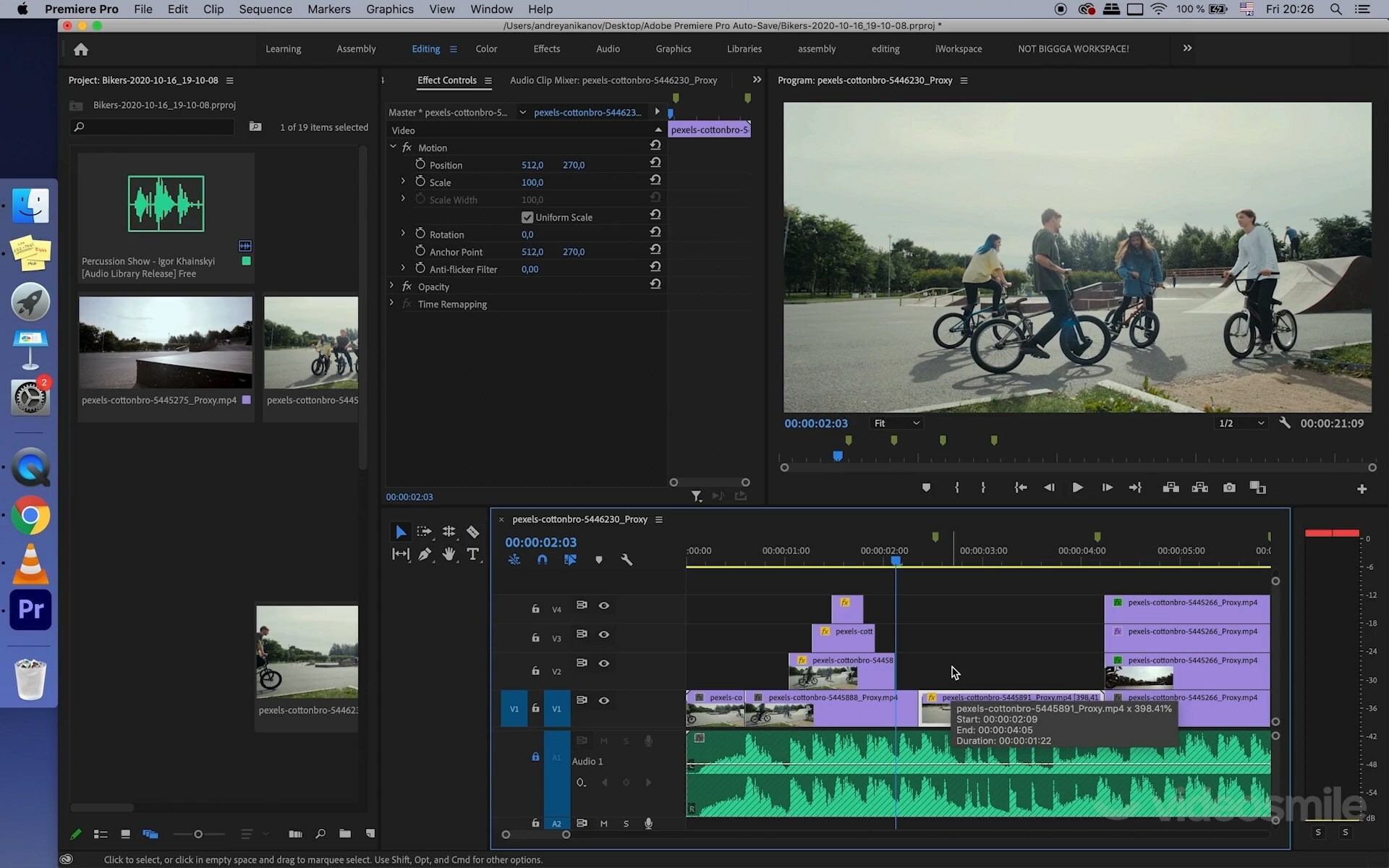Viewport: 1389px width, 868px height.
Task: Select the Type tool
Action: click(473, 554)
